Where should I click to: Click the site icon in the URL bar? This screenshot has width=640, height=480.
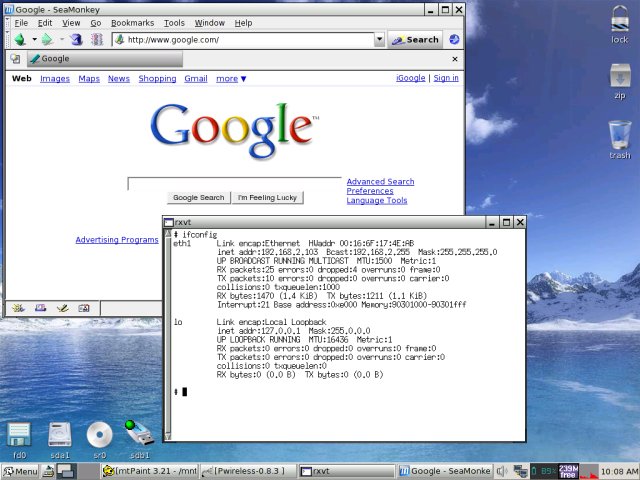[x=119, y=40]
